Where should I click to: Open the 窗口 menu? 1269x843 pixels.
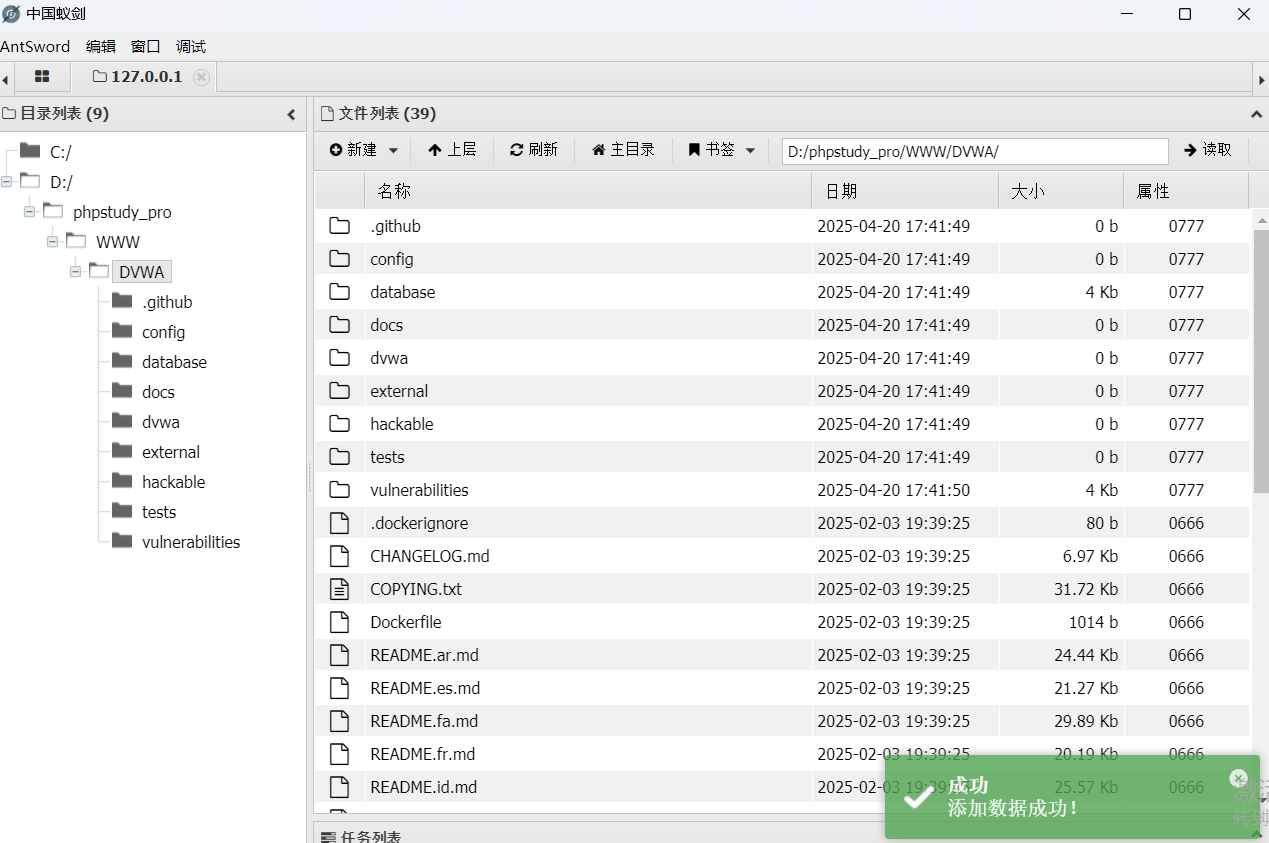[146, 47]
